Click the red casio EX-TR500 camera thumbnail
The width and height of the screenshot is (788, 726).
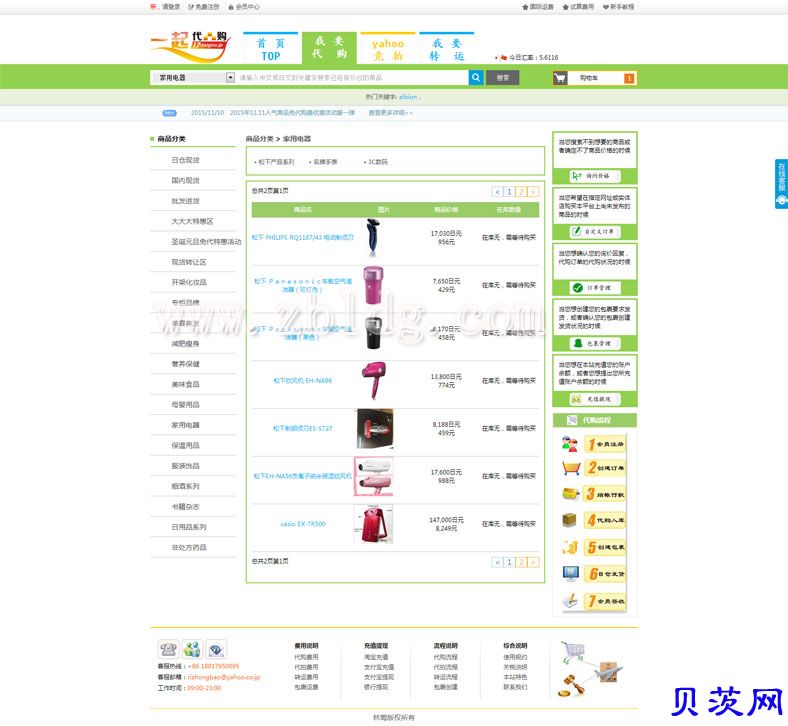(373, 524)
